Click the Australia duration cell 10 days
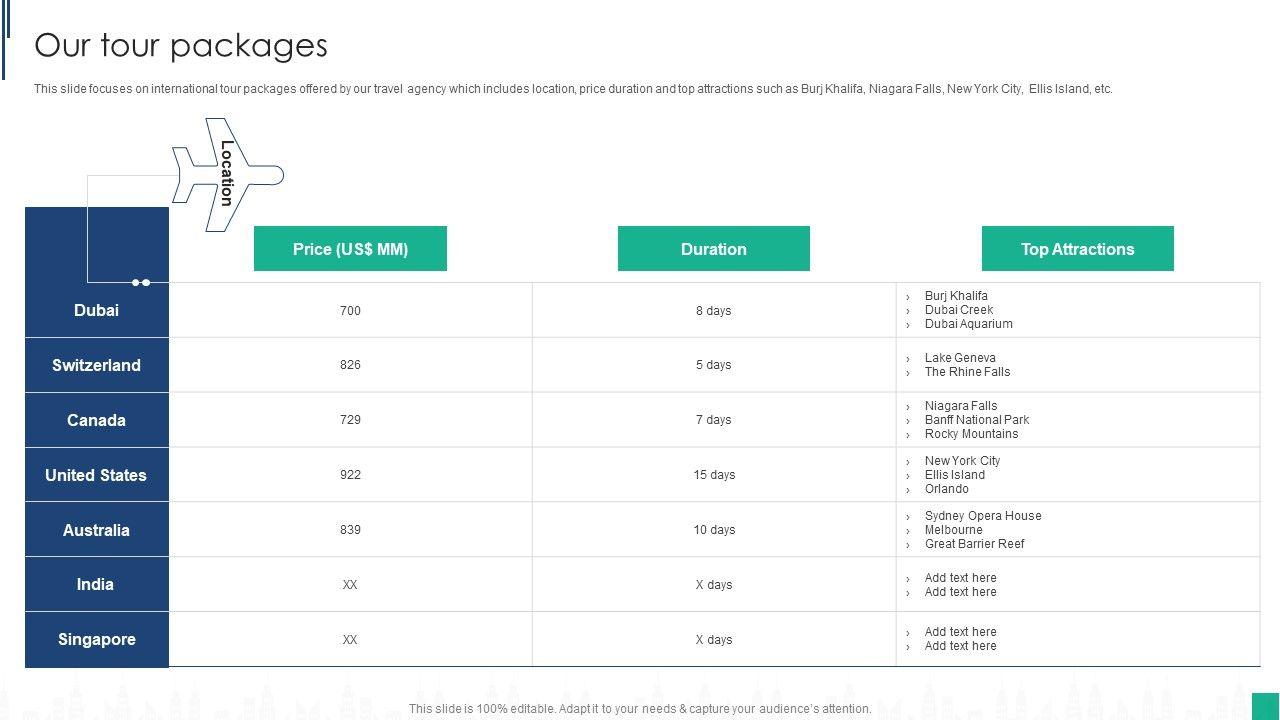The width and height of the screenshot is (1280, 720). coord(714,530)
